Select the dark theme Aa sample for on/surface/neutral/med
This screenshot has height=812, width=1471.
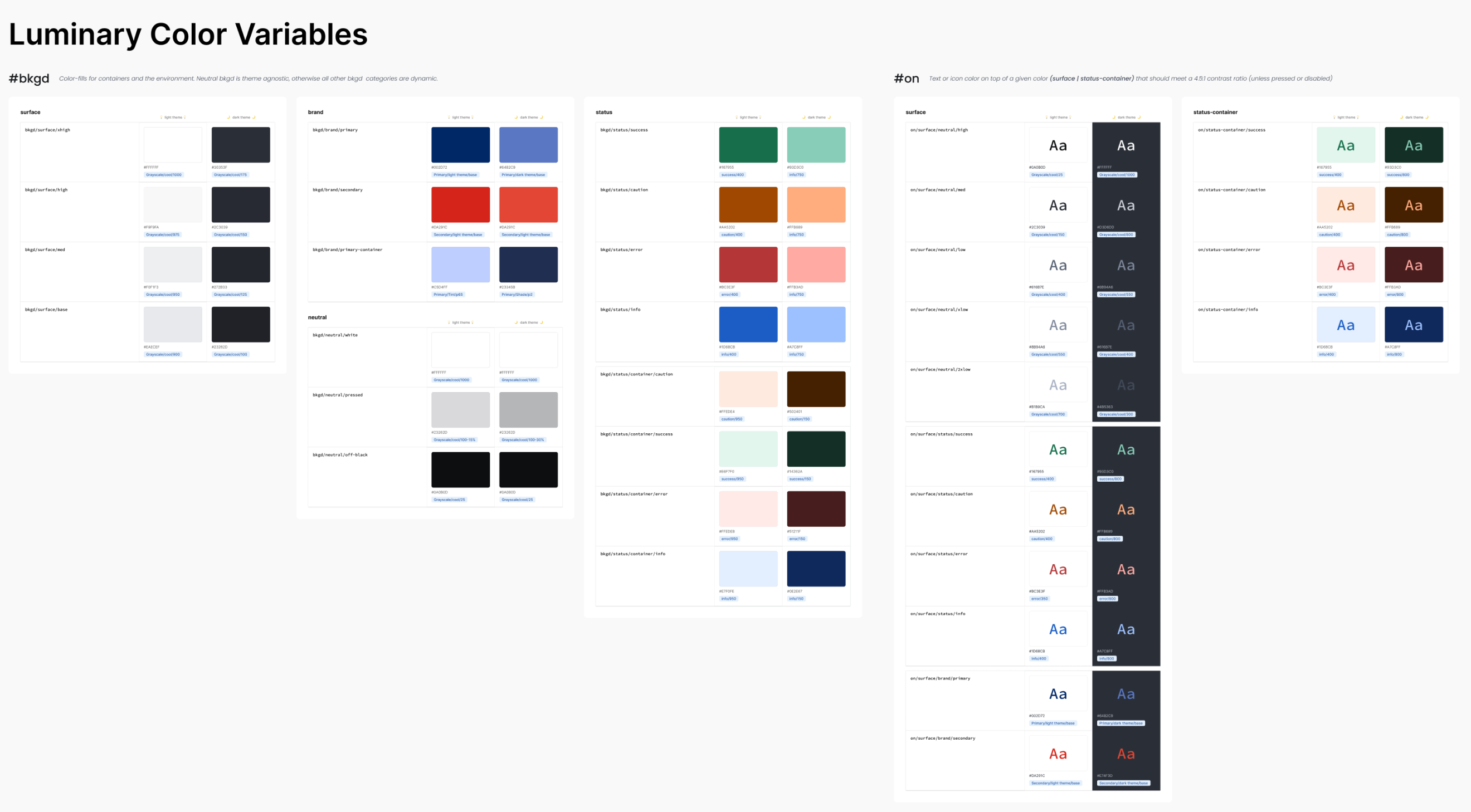[x=1126, y=205]
